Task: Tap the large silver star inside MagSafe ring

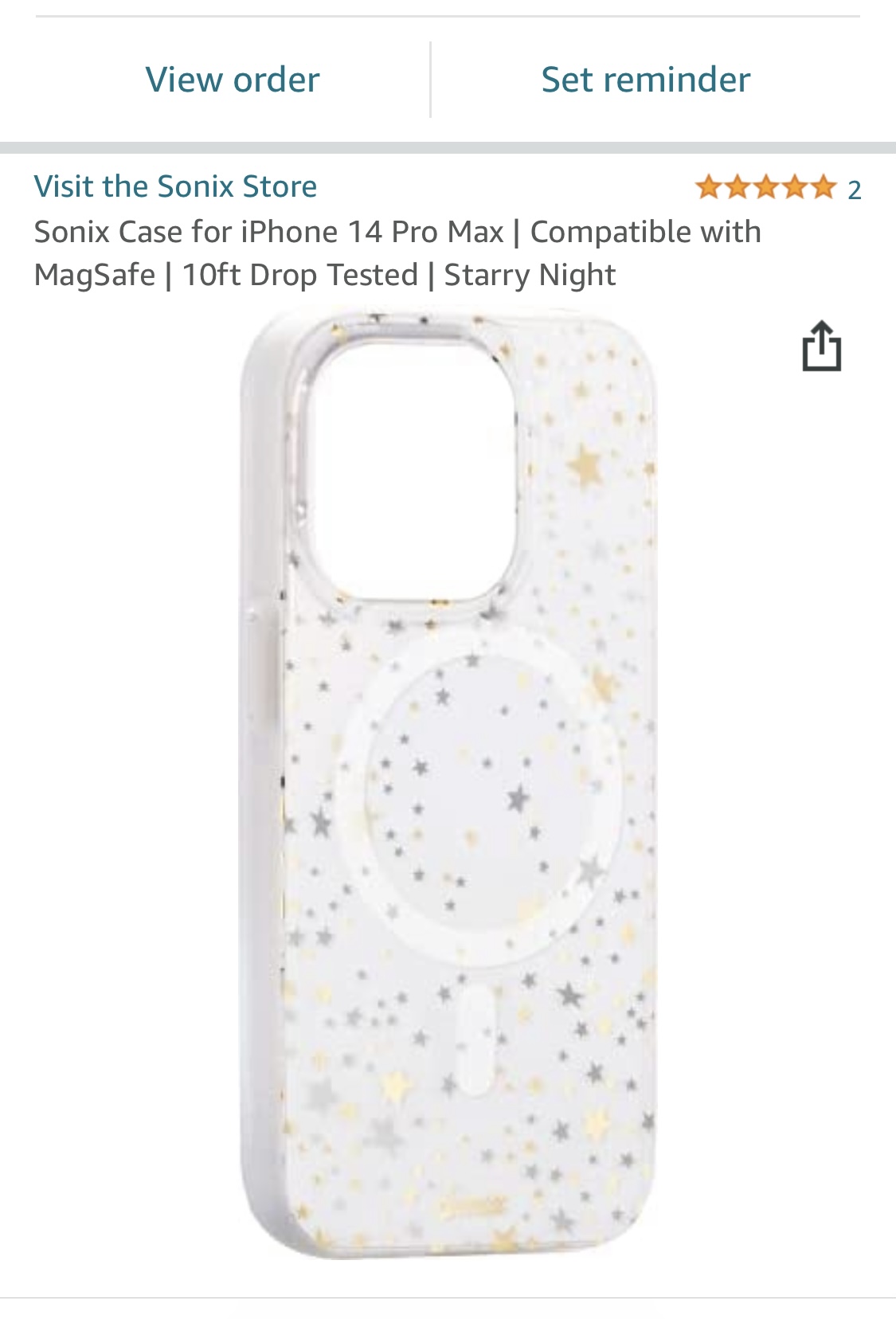Action: [518, 796]
